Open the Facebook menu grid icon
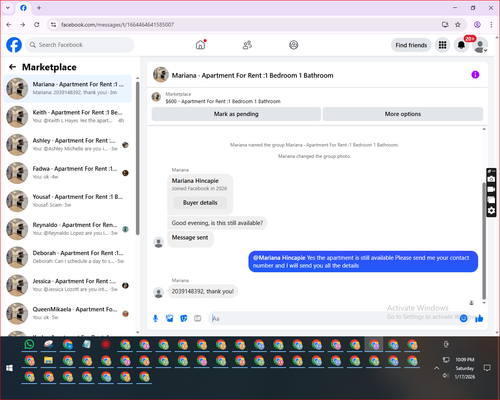This screenshot has width=500, height=400. [x=442, y=45]
